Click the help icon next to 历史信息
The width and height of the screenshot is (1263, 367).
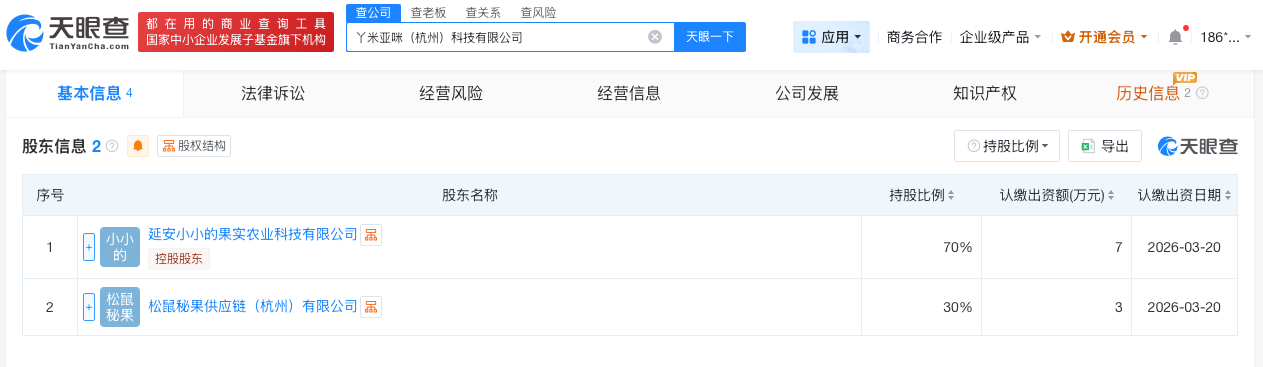(1202, 94)
